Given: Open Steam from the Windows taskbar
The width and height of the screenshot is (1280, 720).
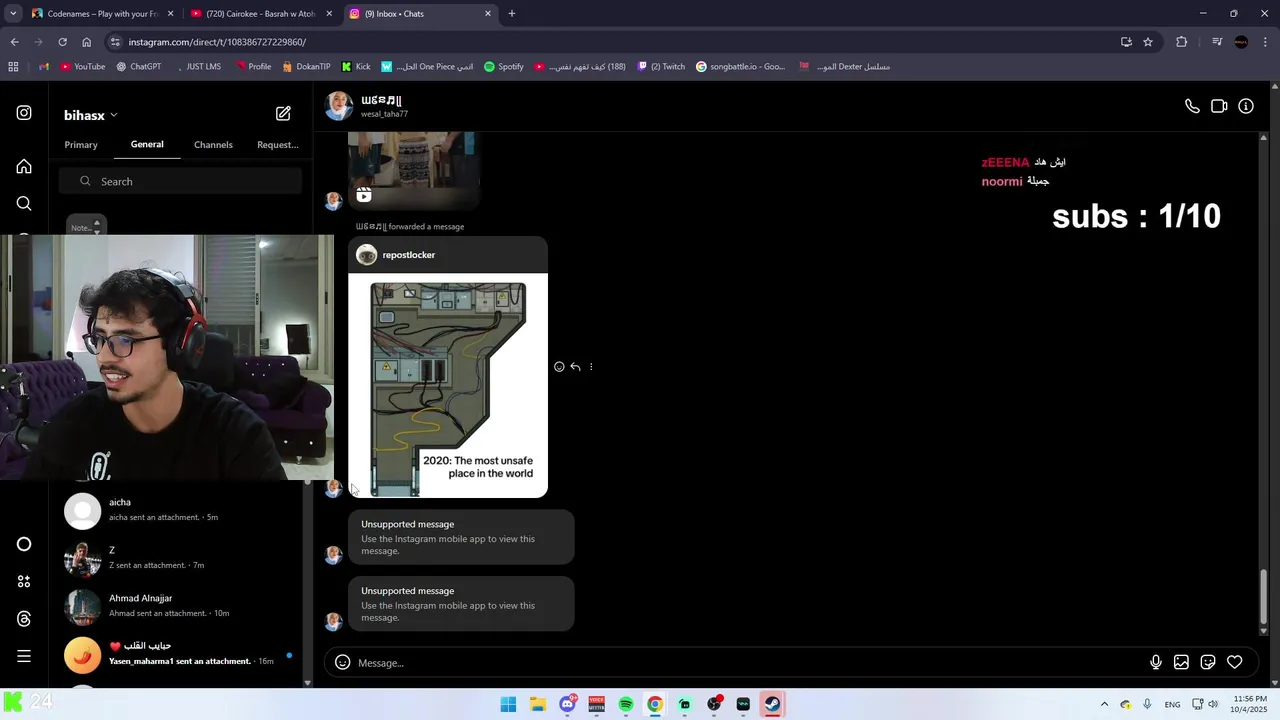Looking at the screenshot, I should point(772,704).
